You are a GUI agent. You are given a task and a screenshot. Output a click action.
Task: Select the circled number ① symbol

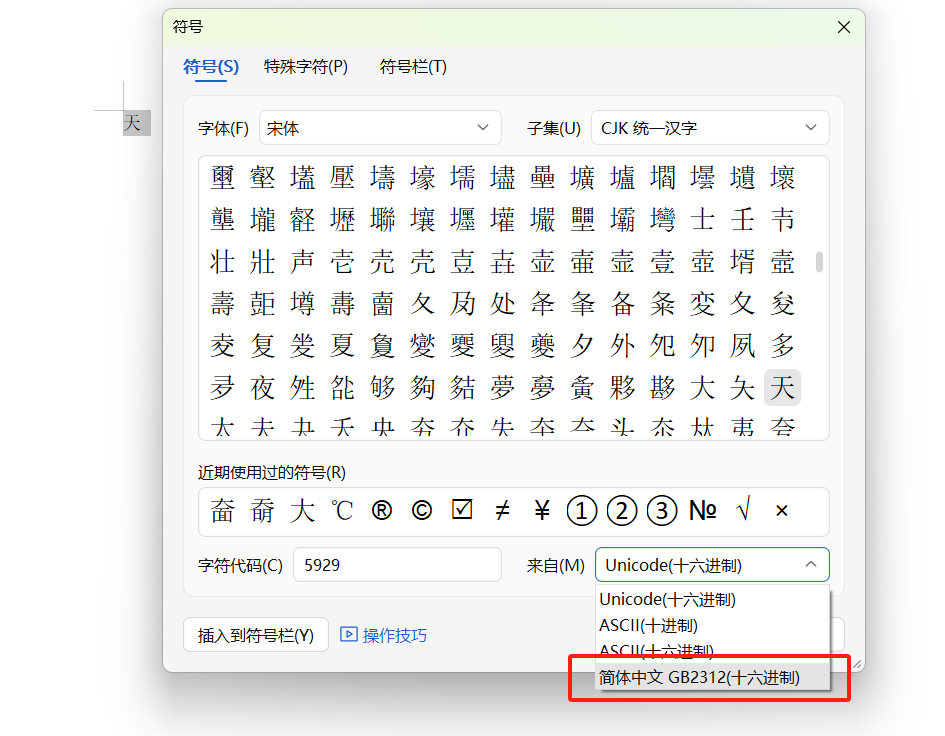581,510
